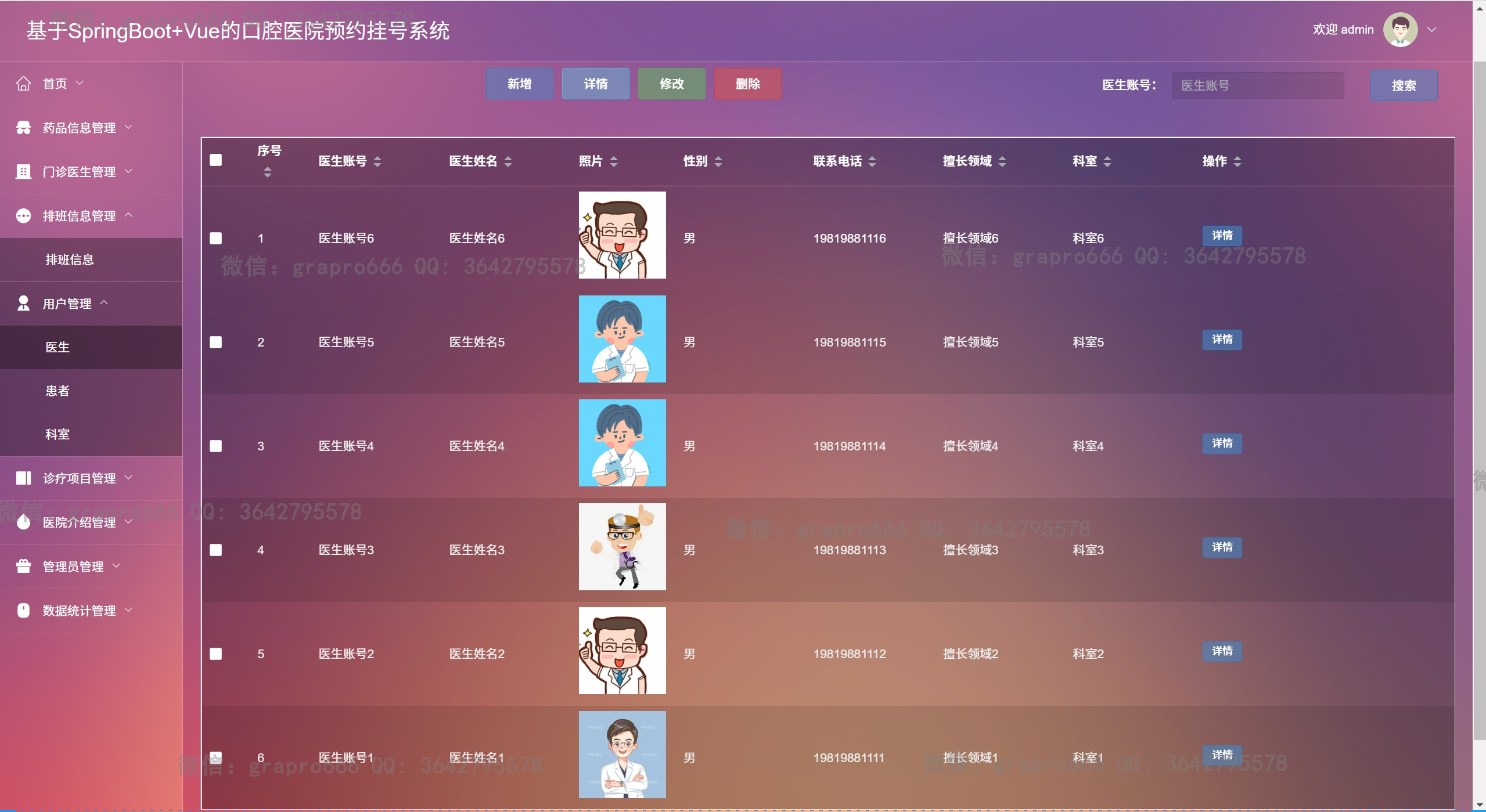This screenshot has height=812, width=1486.
Task: Select the 排班信息 submenu item
Action: 70,259
